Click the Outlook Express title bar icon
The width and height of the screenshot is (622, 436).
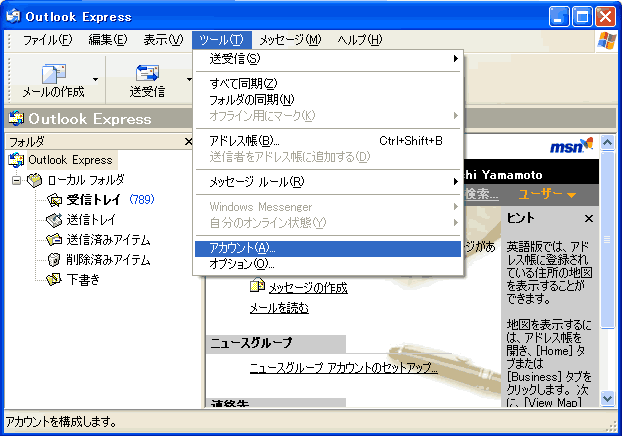coord(13,16)
